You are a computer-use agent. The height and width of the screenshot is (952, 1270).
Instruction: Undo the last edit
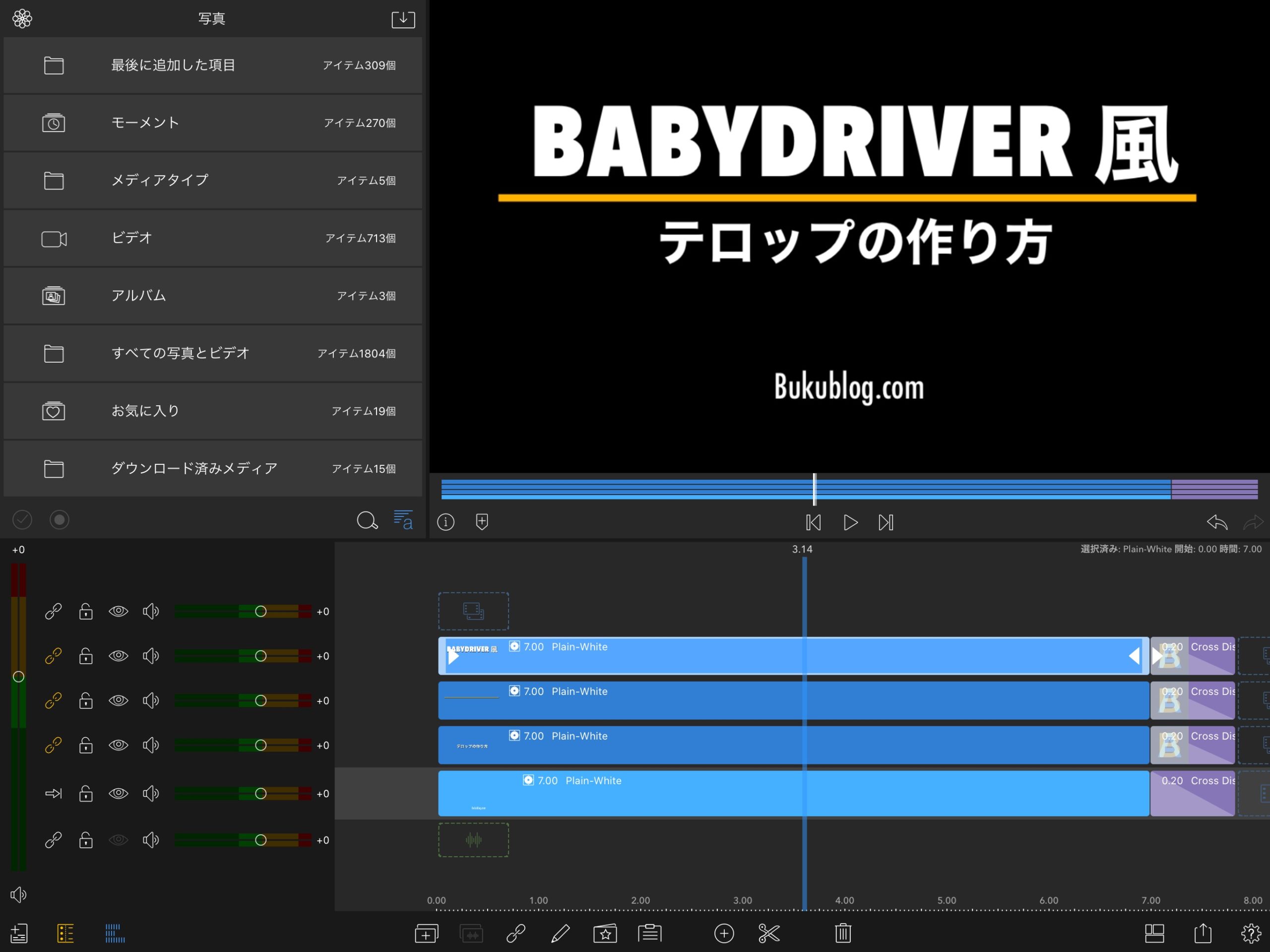(x=1217, y=522)
